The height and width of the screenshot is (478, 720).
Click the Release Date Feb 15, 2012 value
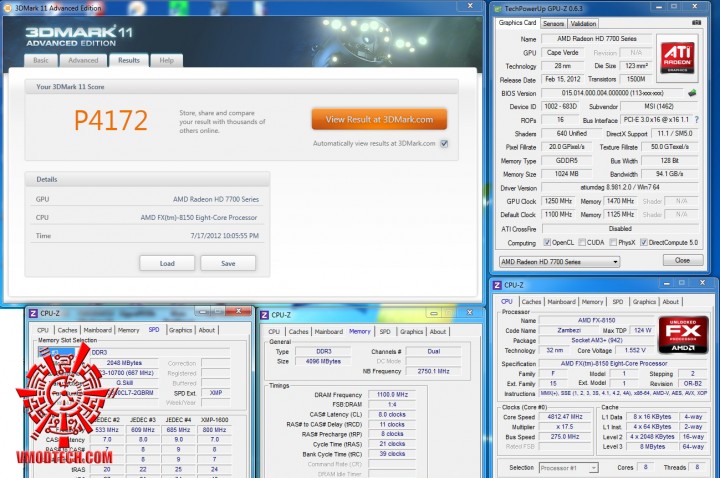tap(563, 79)
